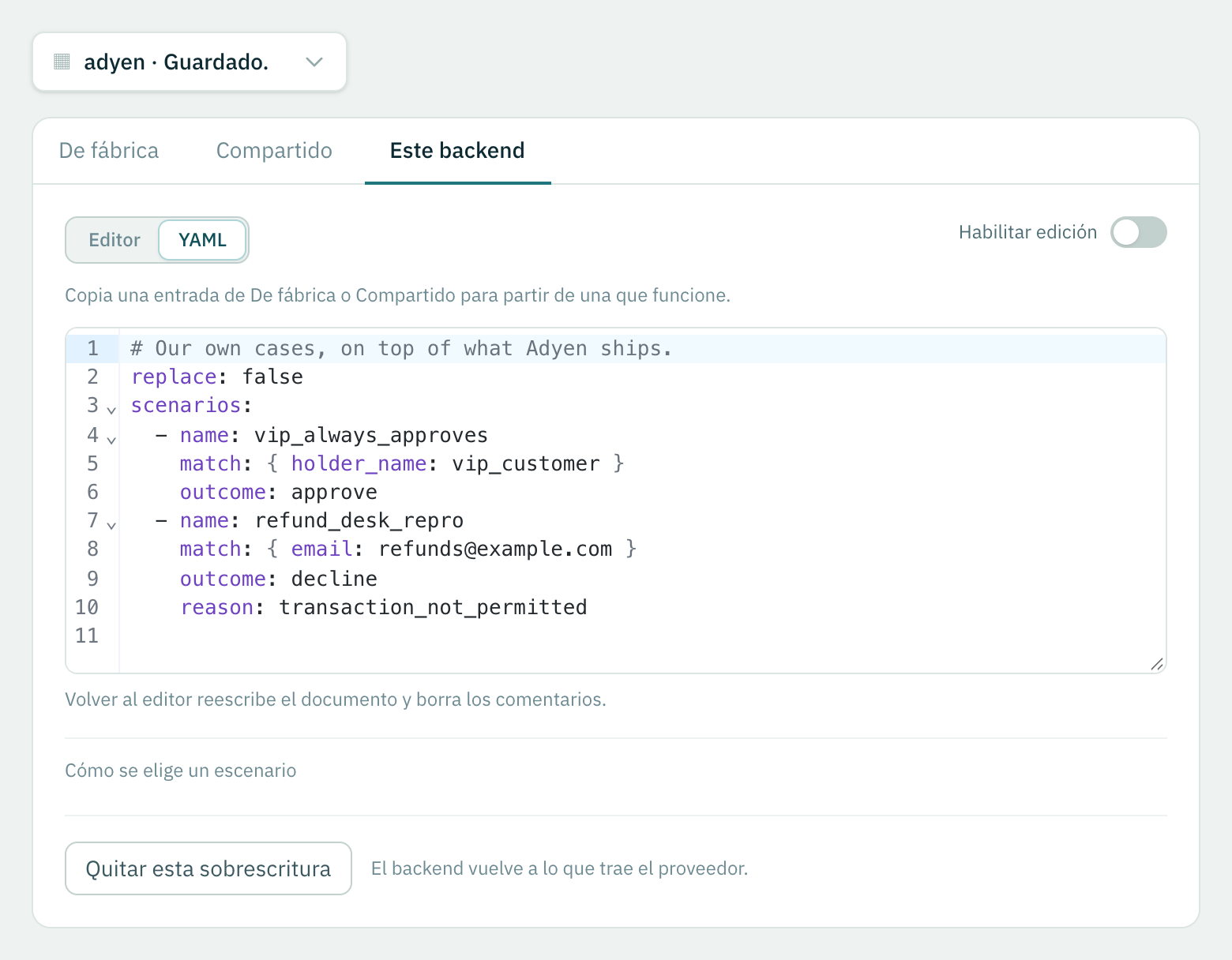This screenshot has width=1232, height=960.
Task: Open the adyen · Guardado backend dropdown
Action: click(190, 62)
